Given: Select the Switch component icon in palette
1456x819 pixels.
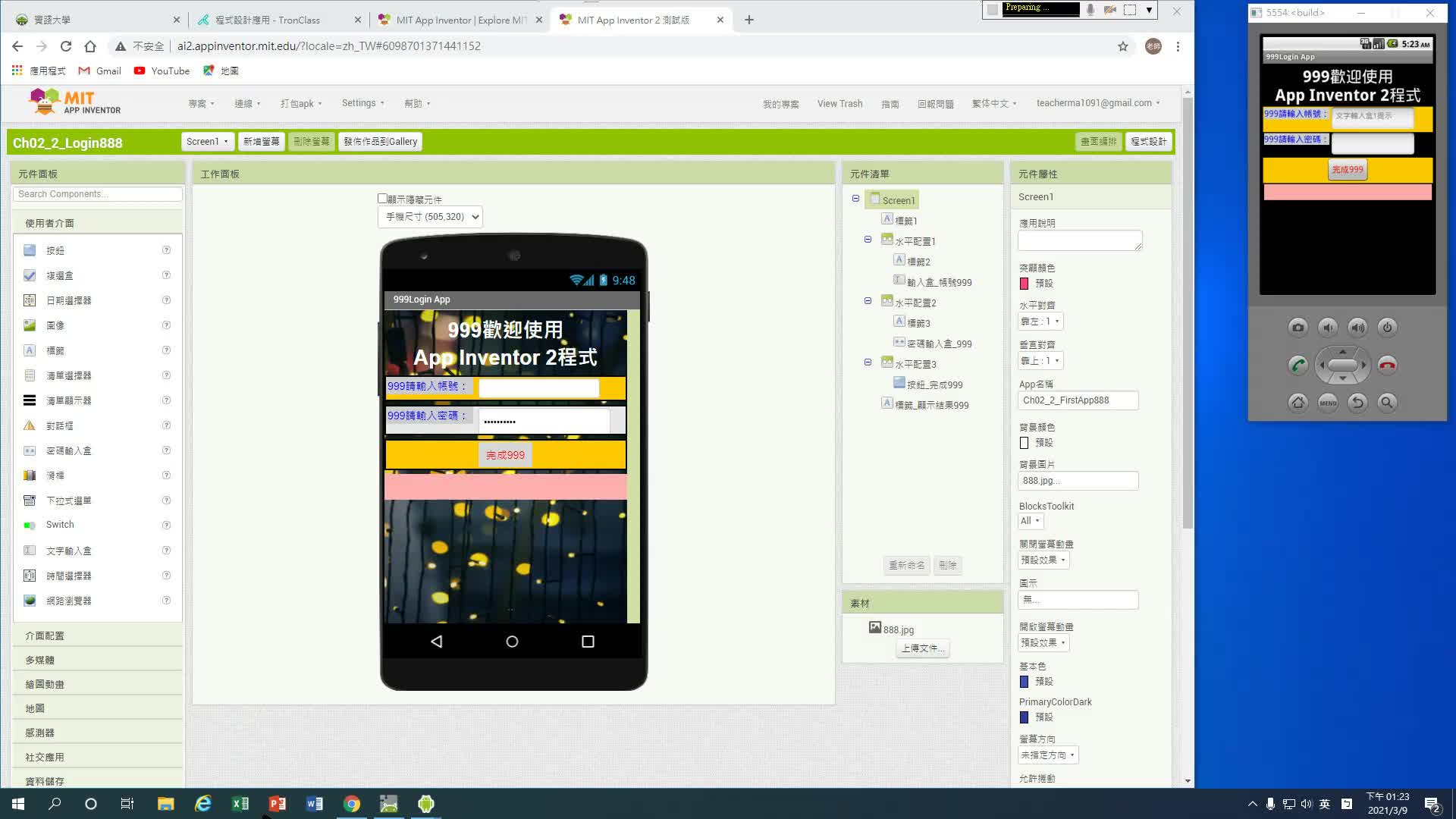Looking at the screenshot, I should [30, 525].
